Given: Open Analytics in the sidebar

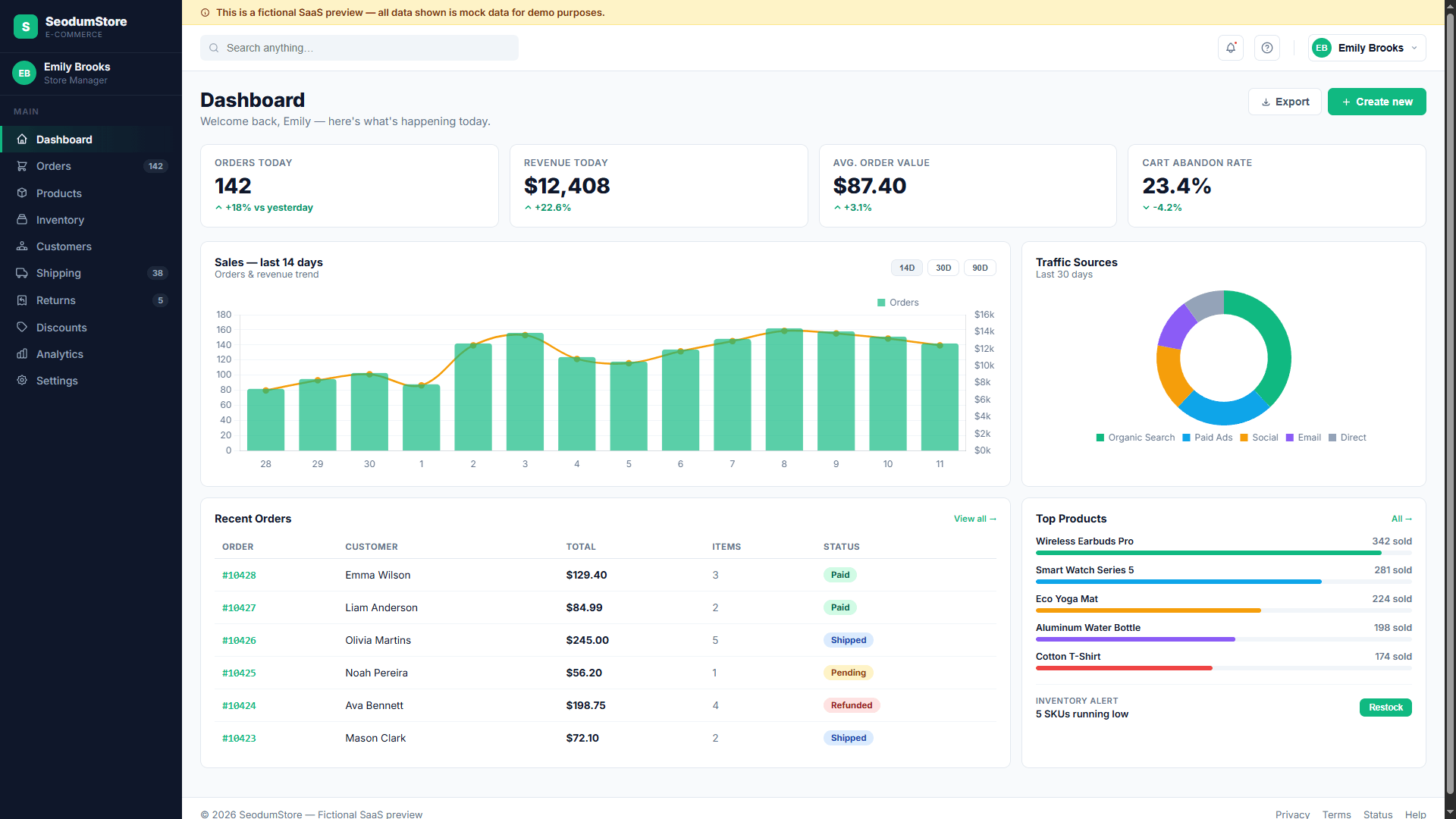Looking at the screenshot, I should click(x=91, y=354).
